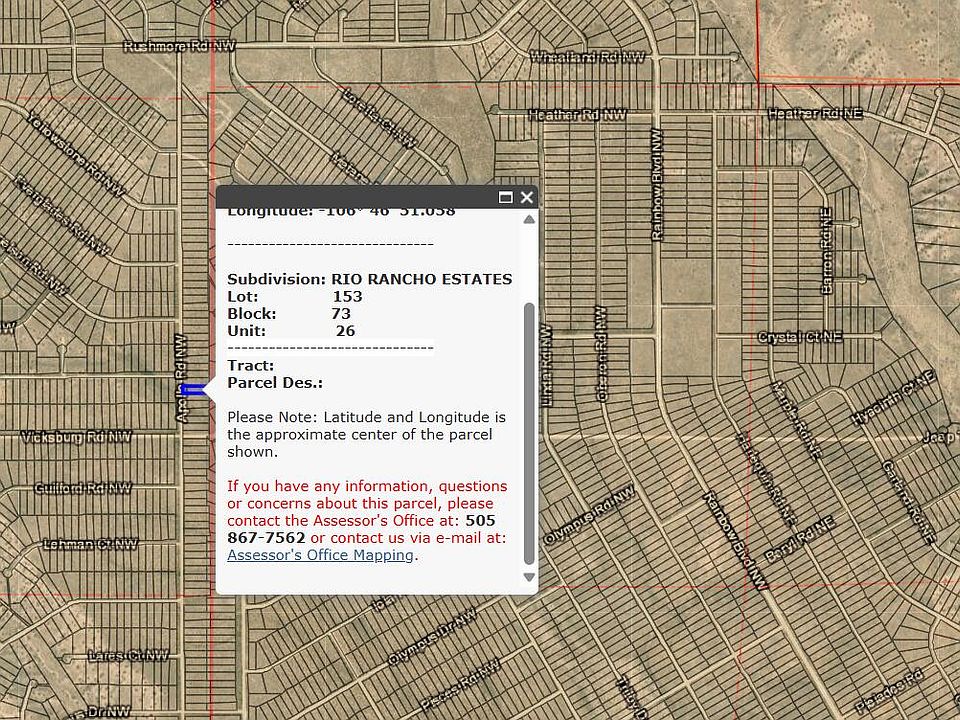Click the Lehman Ct NW street label
Viewport: 960px width, 720px height.
[x=90, y=545]
